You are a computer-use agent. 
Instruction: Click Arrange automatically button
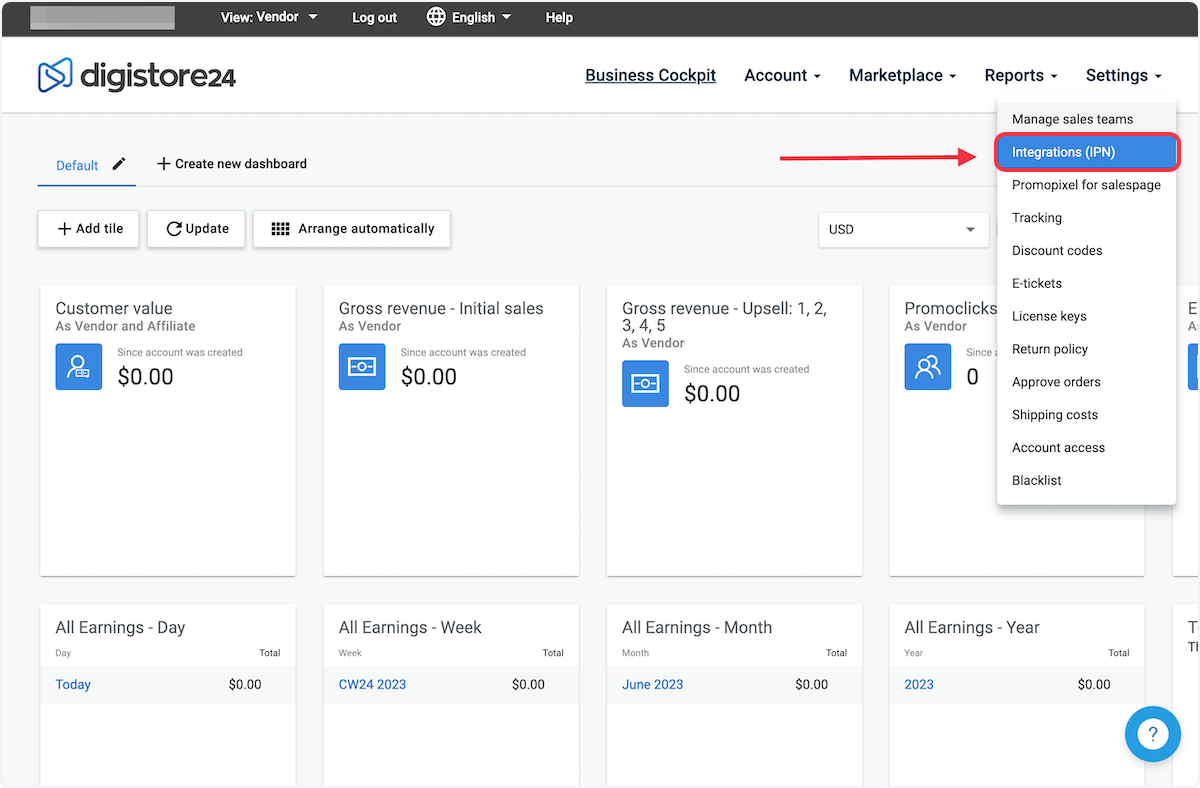352,229
